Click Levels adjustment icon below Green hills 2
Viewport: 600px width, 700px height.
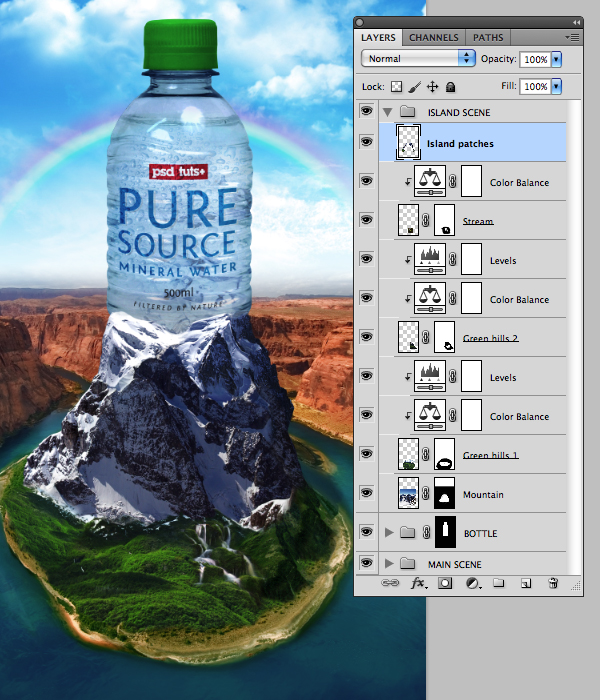click(x=430, y=376)
